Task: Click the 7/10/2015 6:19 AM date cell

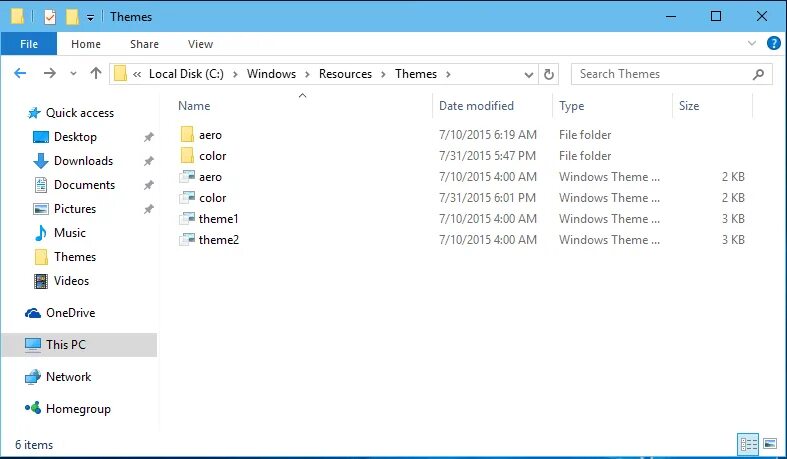Action: pos(488,135)
